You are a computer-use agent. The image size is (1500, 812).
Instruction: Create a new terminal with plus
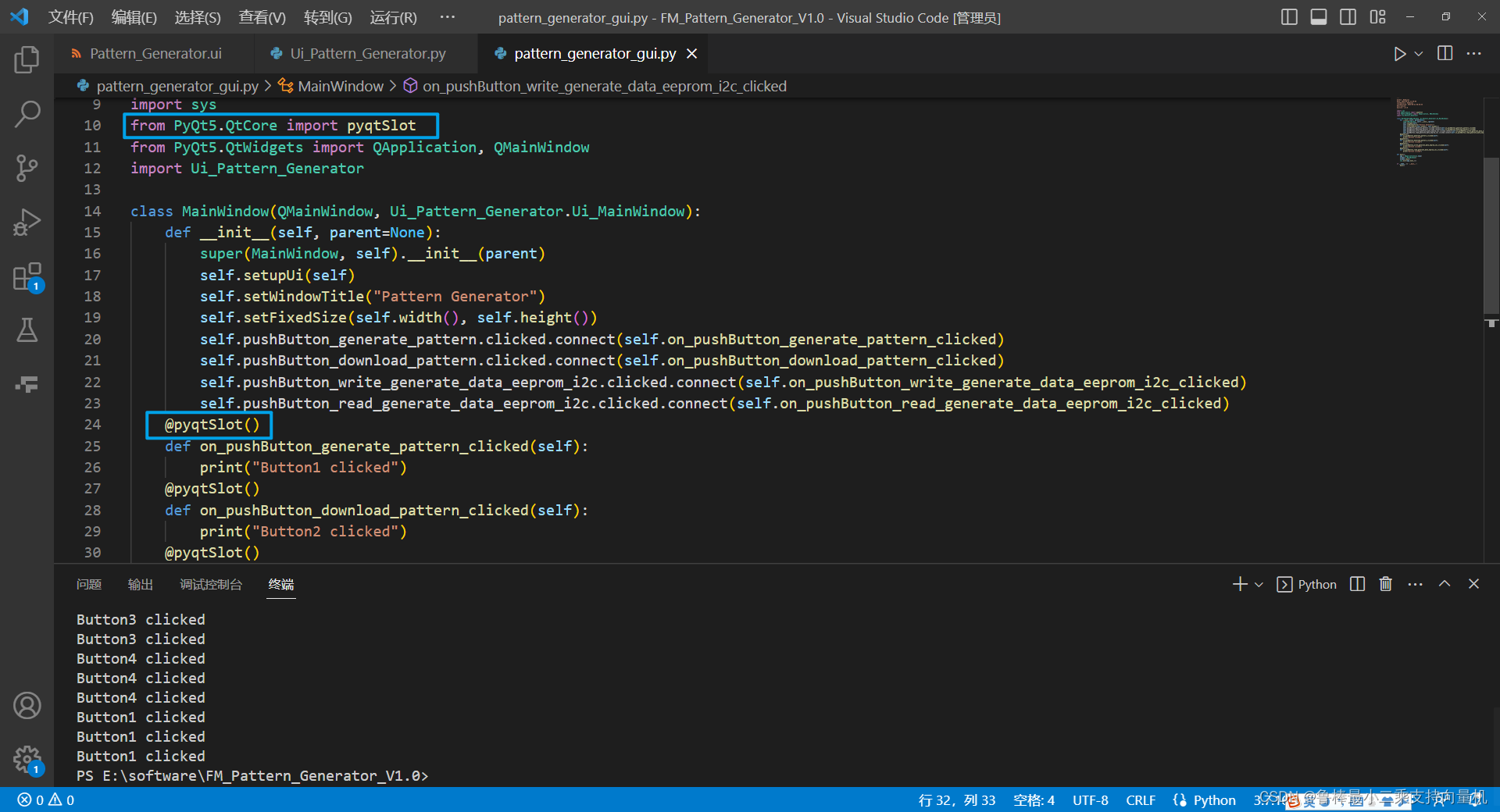1239,584
